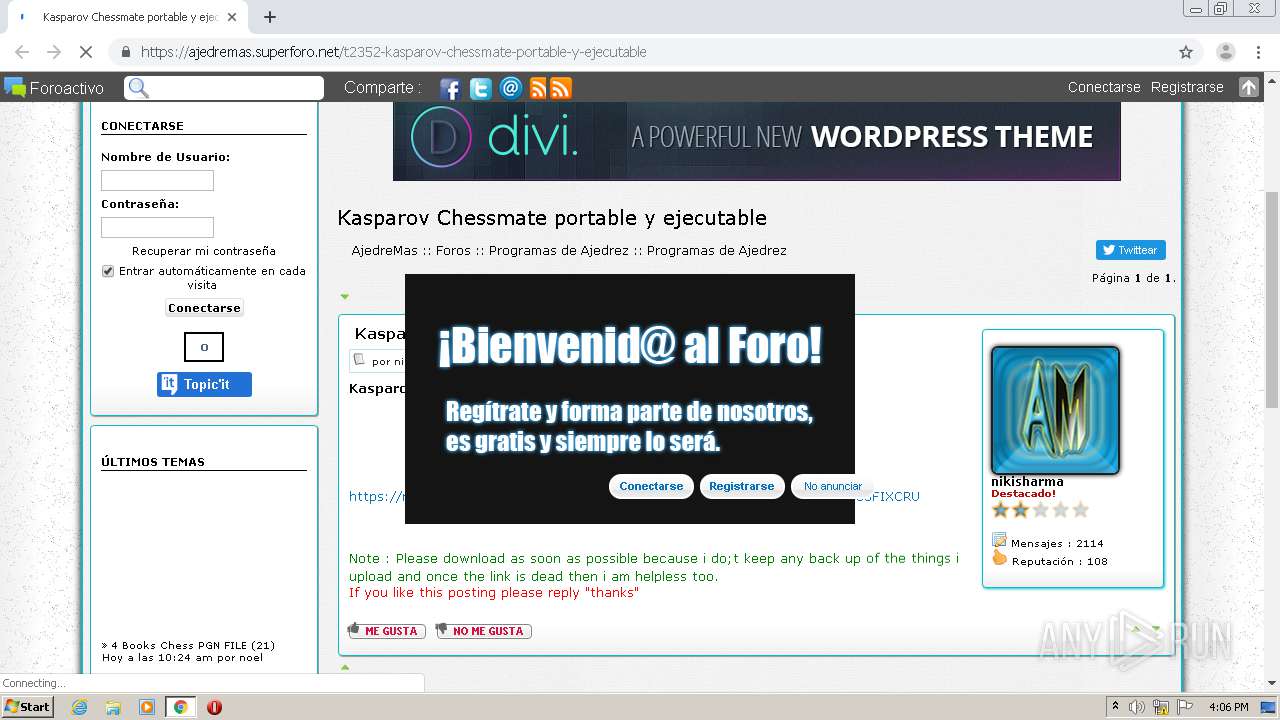Click green up arrow below the post

[x=345, y=667]
